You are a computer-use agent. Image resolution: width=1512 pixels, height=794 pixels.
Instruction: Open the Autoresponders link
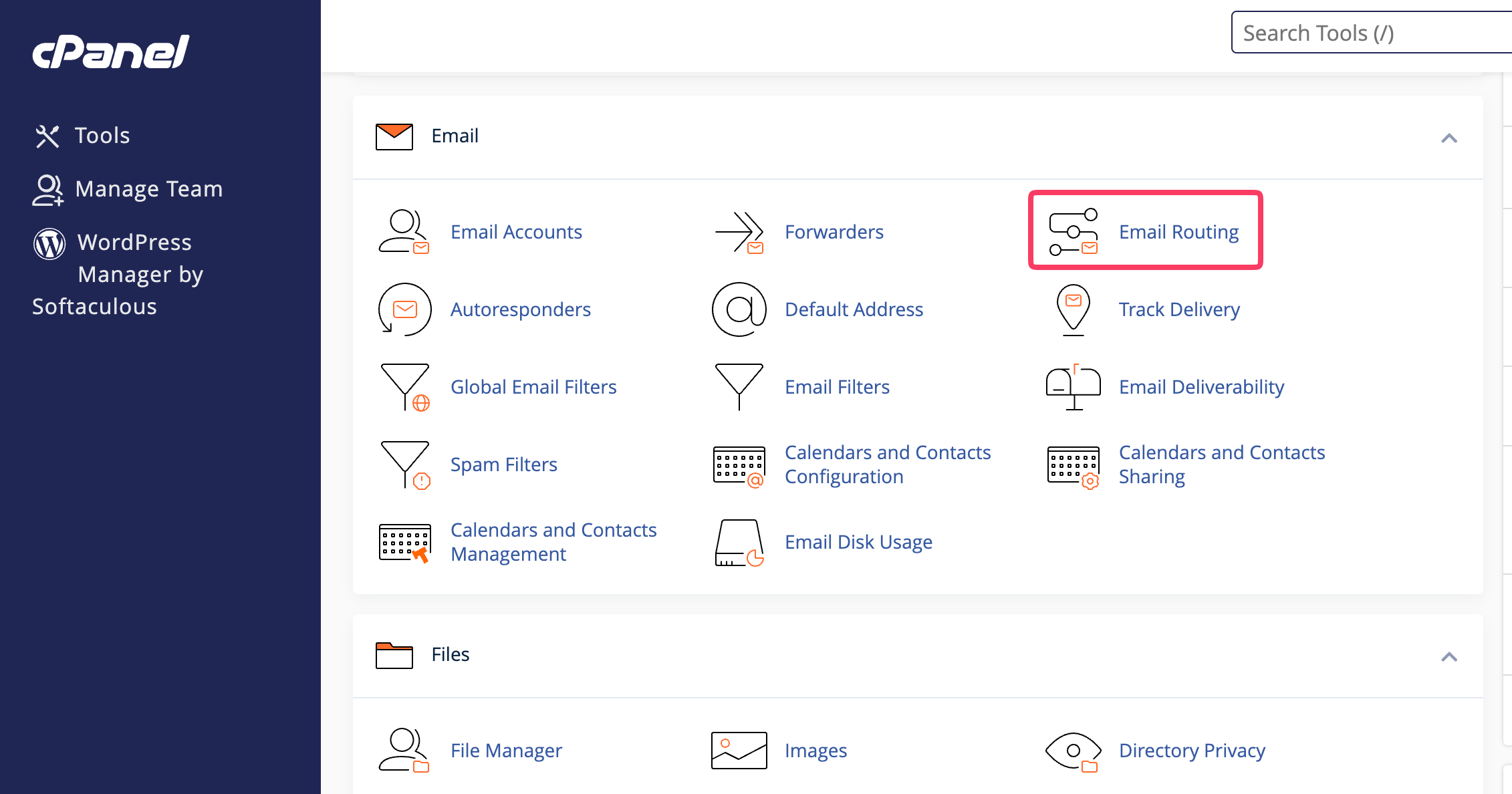click(521, 309)
